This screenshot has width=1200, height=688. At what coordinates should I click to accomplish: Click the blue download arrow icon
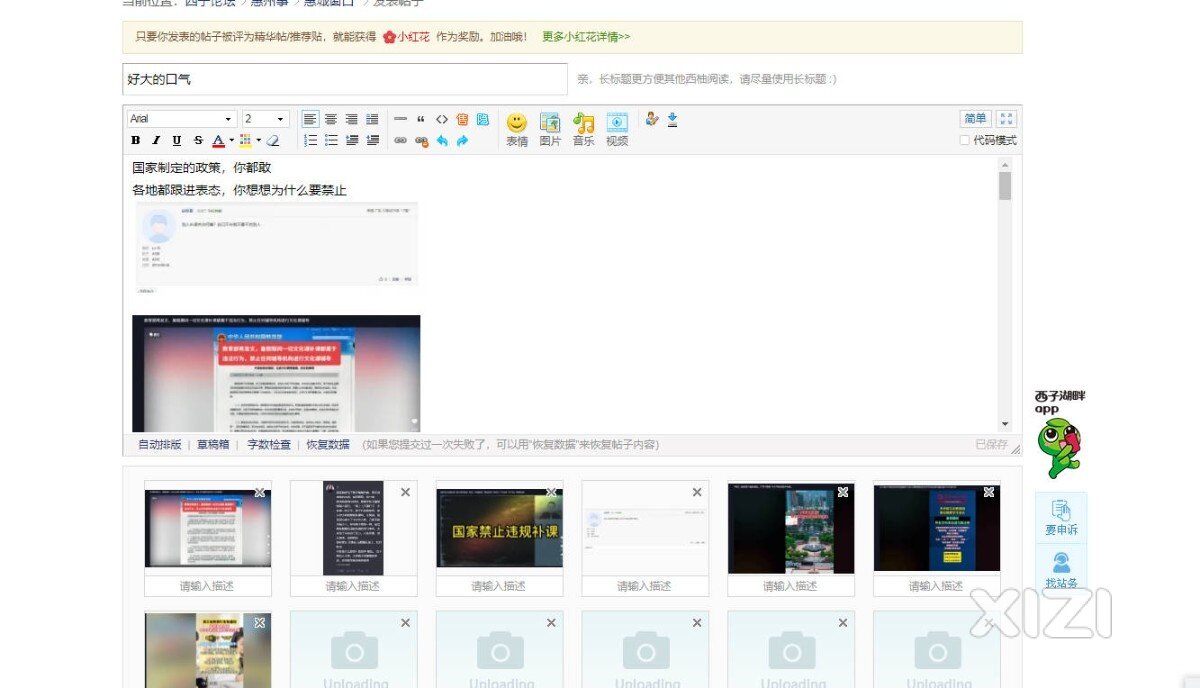click(x=673, y=119)
